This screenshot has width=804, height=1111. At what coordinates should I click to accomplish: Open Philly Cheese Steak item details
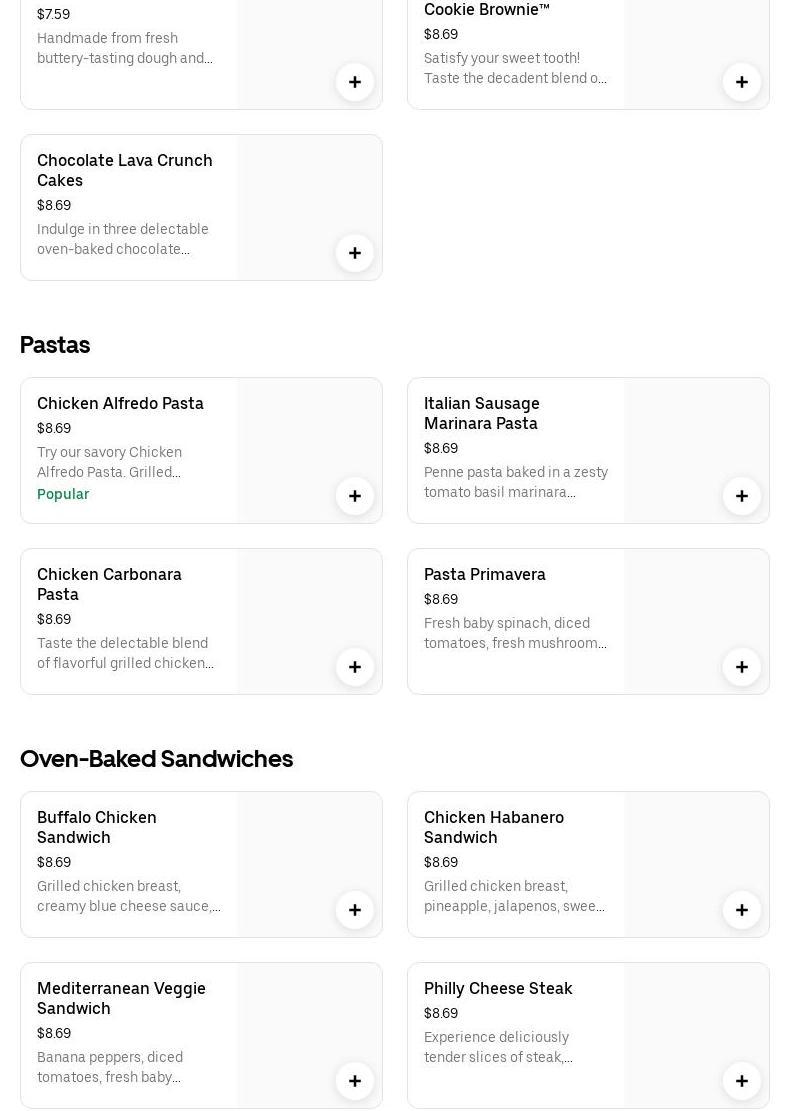pos(498,988)
